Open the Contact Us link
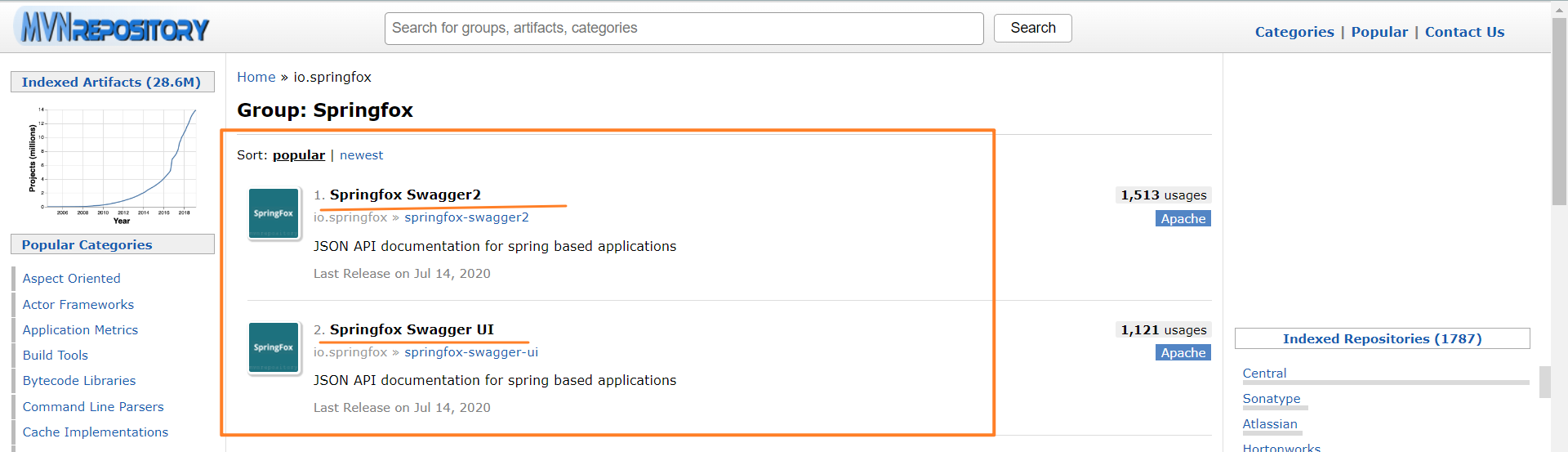 [x=1464, y=32]
